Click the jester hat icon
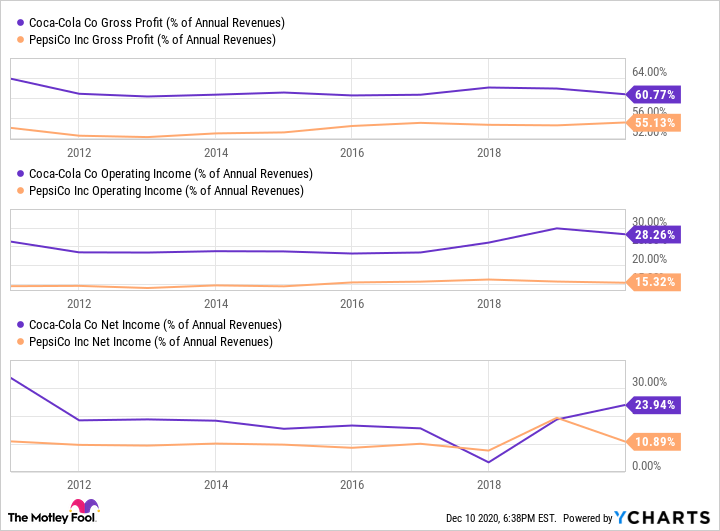Image resolution: width=720 pixels, height=531 pixels. pyautogui.click(x=89, y=507)
